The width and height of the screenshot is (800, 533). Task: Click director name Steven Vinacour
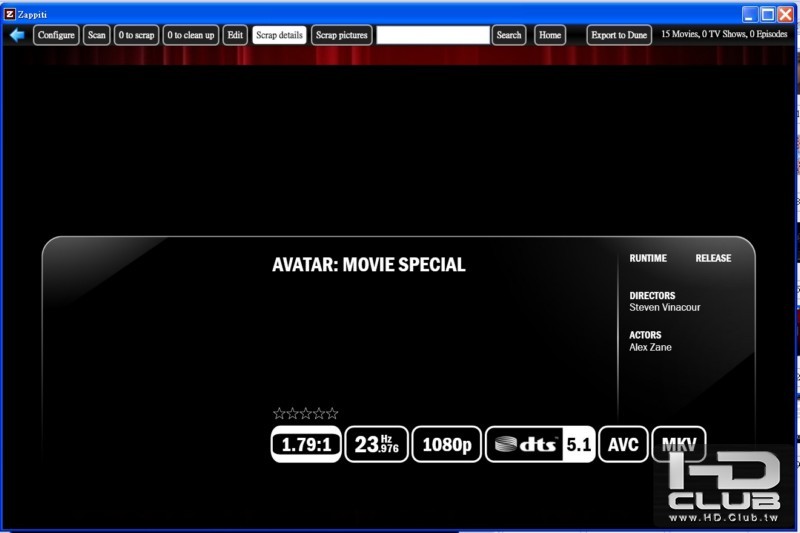pyautogui.click(x=664, y=308)
